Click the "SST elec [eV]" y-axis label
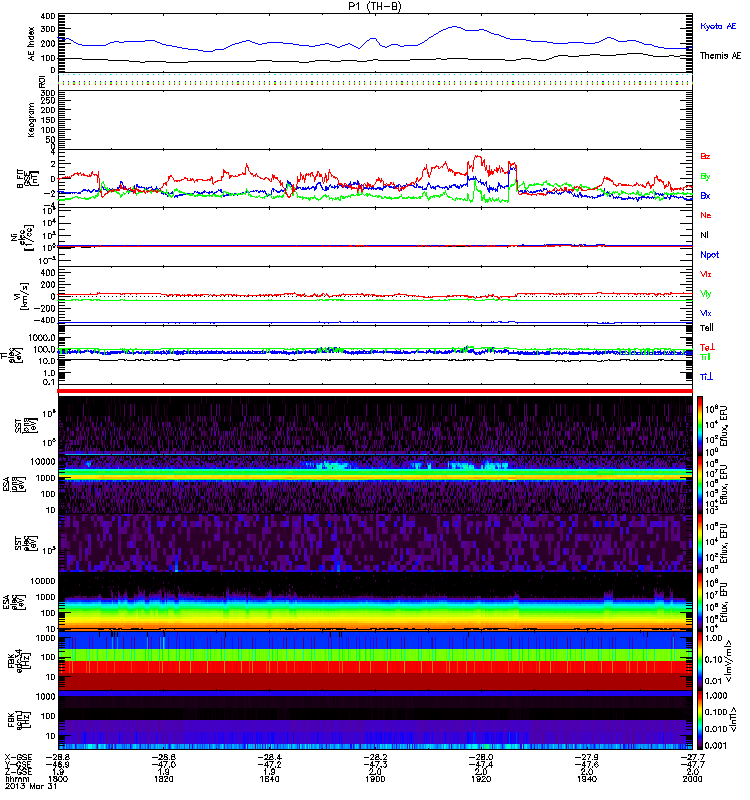Viewport: 750px width, 800px height. click(26, 543)
